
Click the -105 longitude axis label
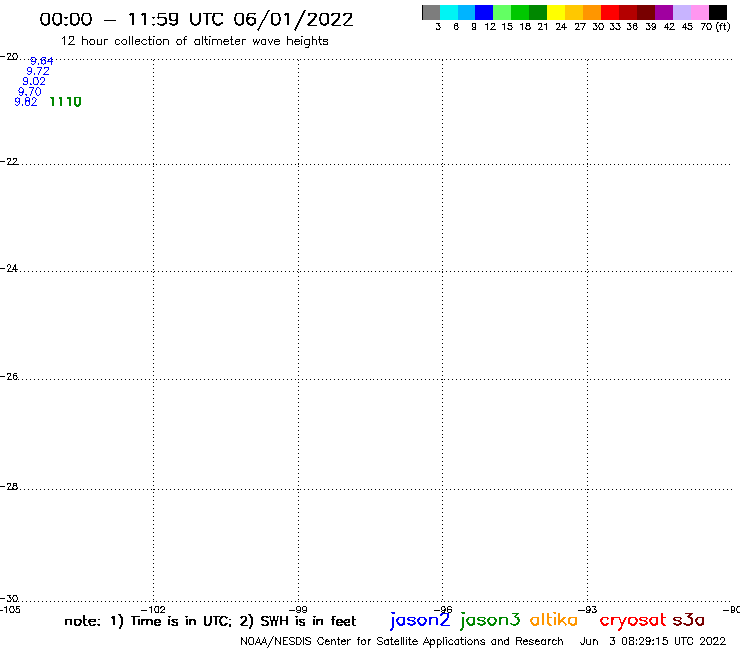(x=10, y=609)
